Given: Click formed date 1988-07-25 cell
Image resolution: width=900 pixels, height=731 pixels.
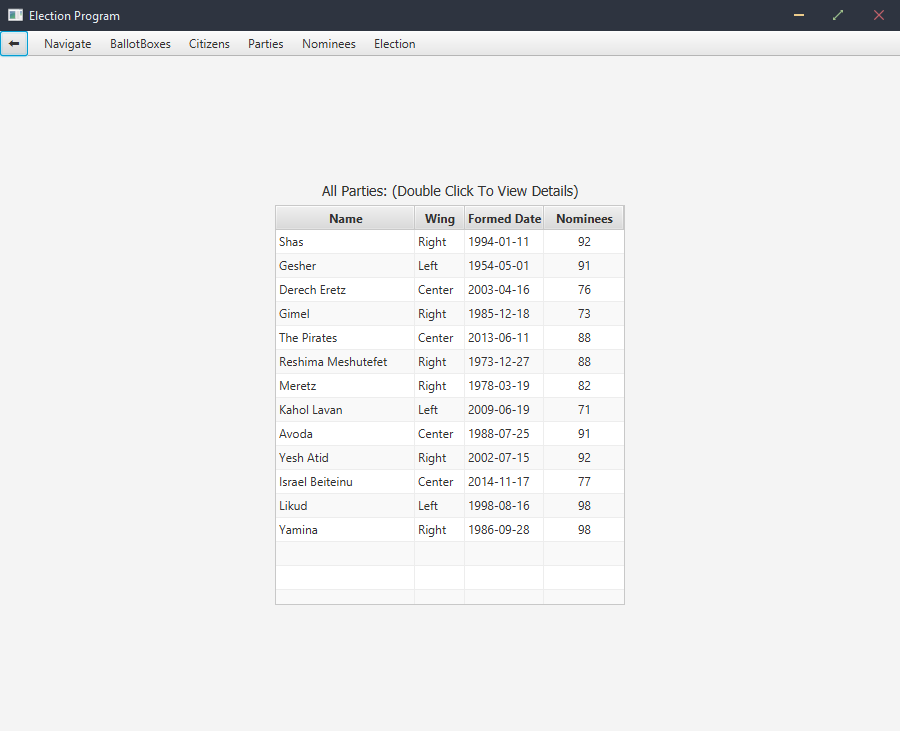Looking at the screenshot, I should click(x=504, y=434).
